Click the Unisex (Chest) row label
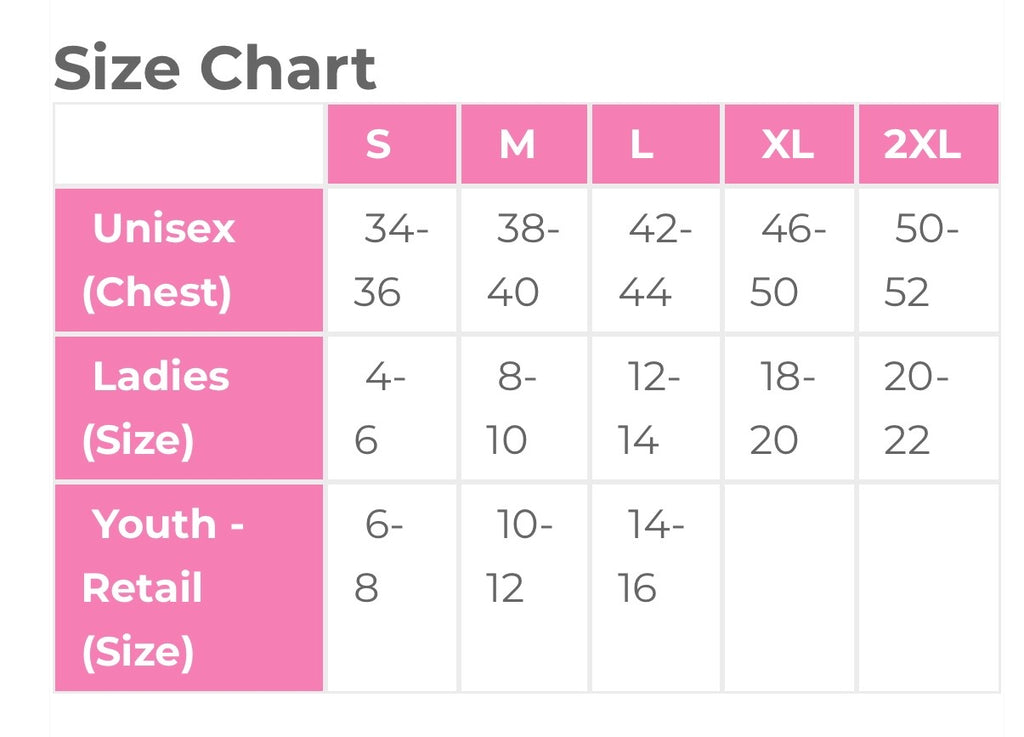 [189, 260]
